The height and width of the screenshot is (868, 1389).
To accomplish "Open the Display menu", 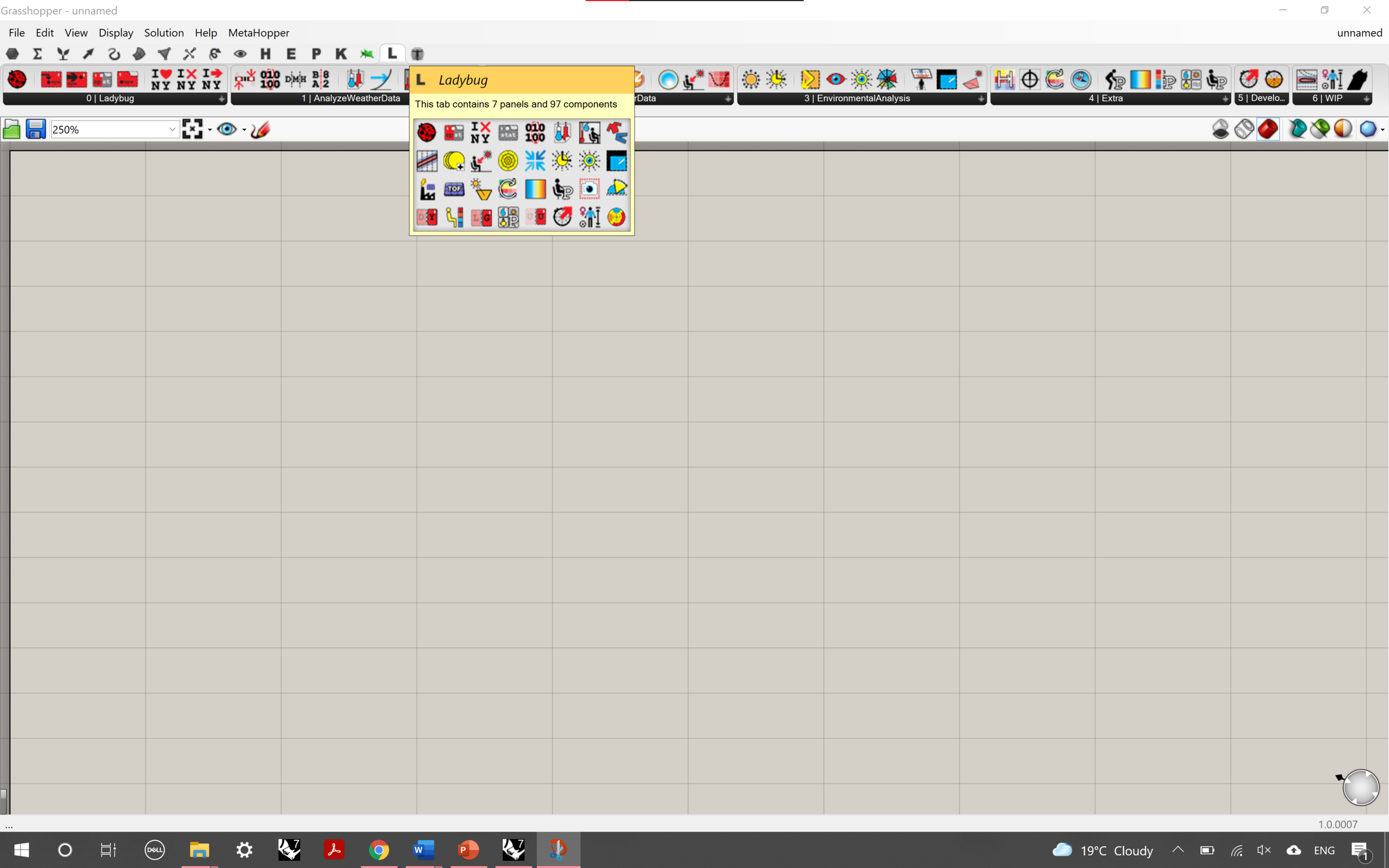I will (x=116, y=33).
